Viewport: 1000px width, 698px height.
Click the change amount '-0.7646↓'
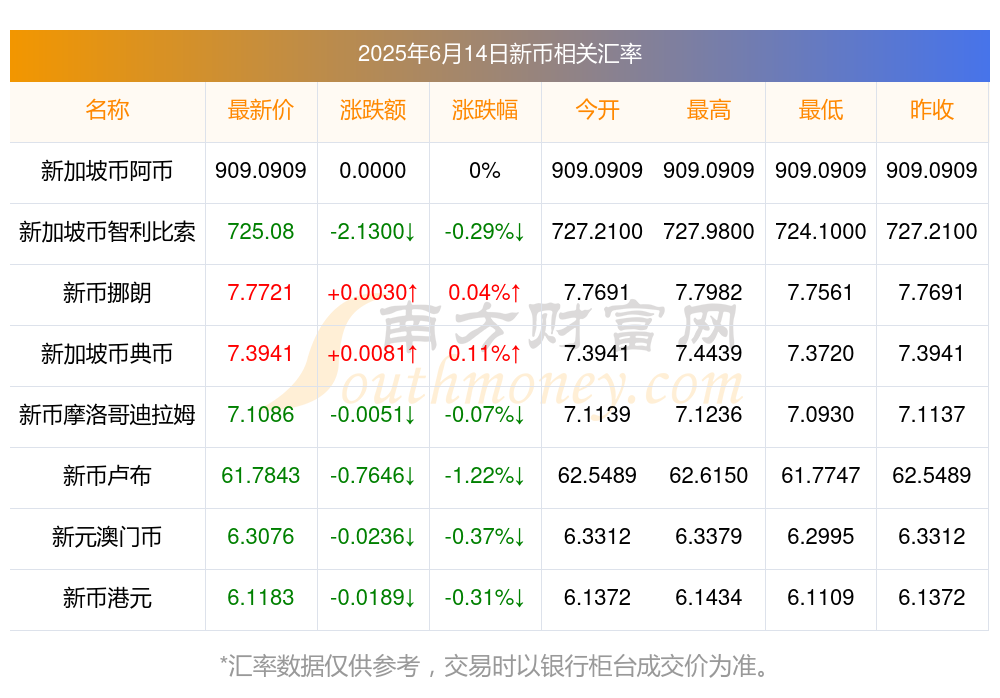point(372,475)
